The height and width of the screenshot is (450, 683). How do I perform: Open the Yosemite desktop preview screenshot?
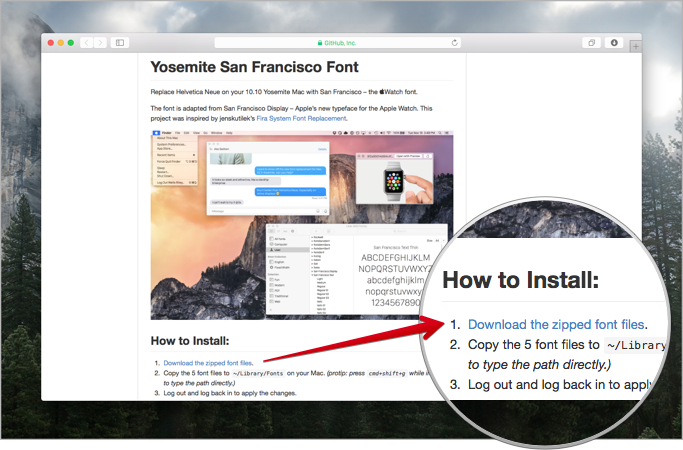click(302, 225)
